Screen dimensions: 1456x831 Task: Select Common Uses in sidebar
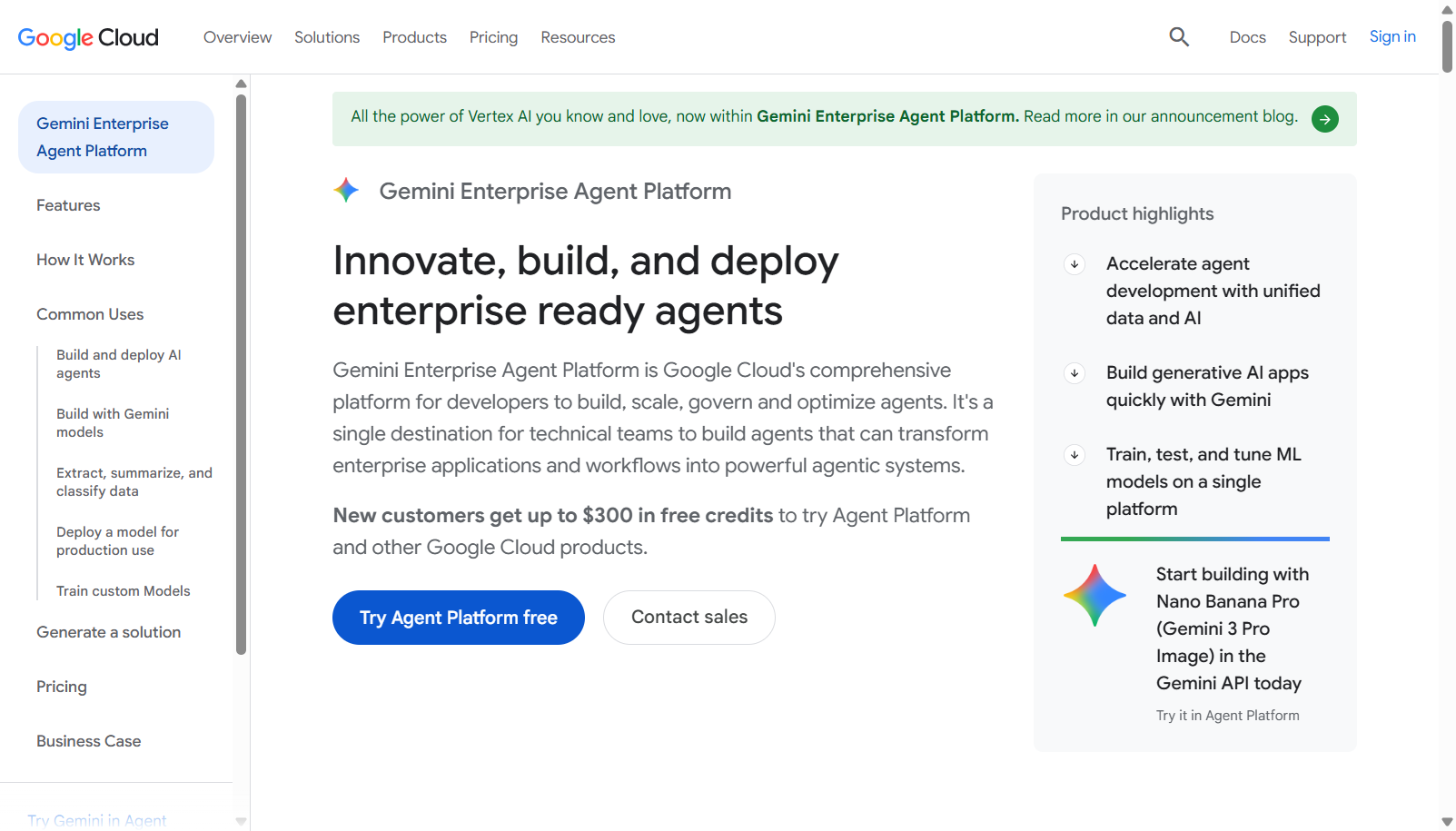point(90,314)
